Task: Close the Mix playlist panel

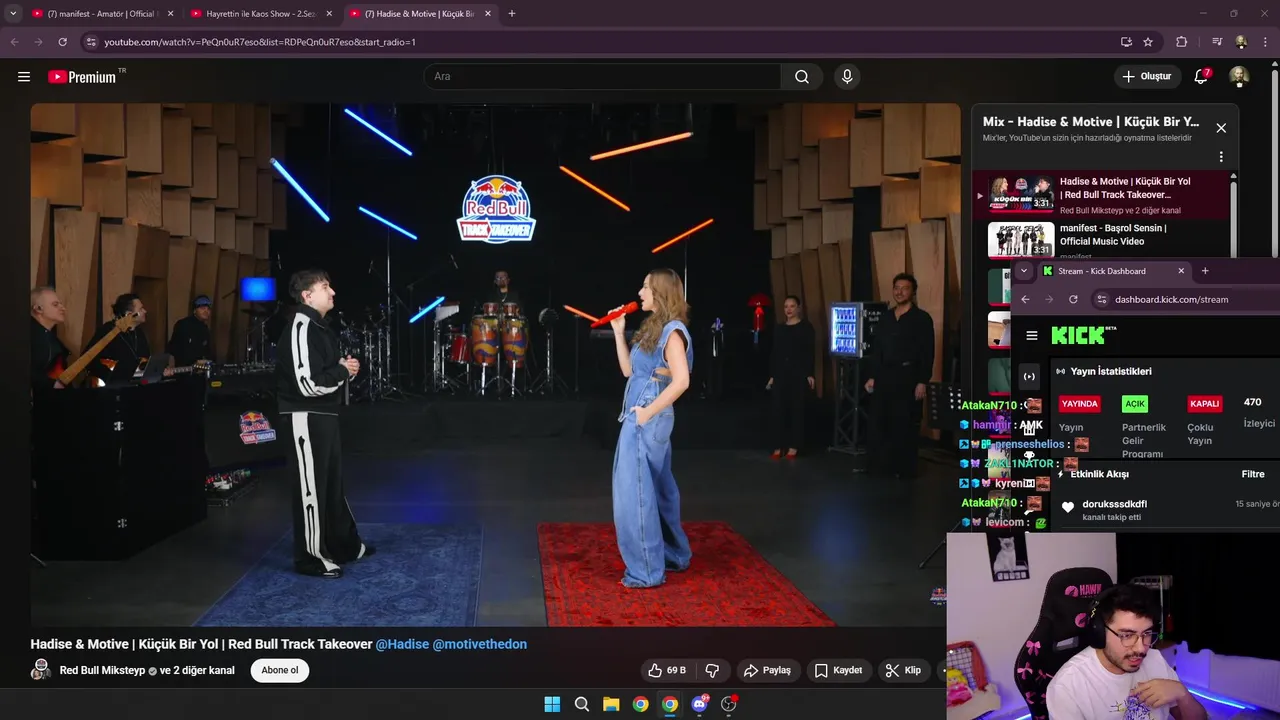Action: pos(1221,128)
